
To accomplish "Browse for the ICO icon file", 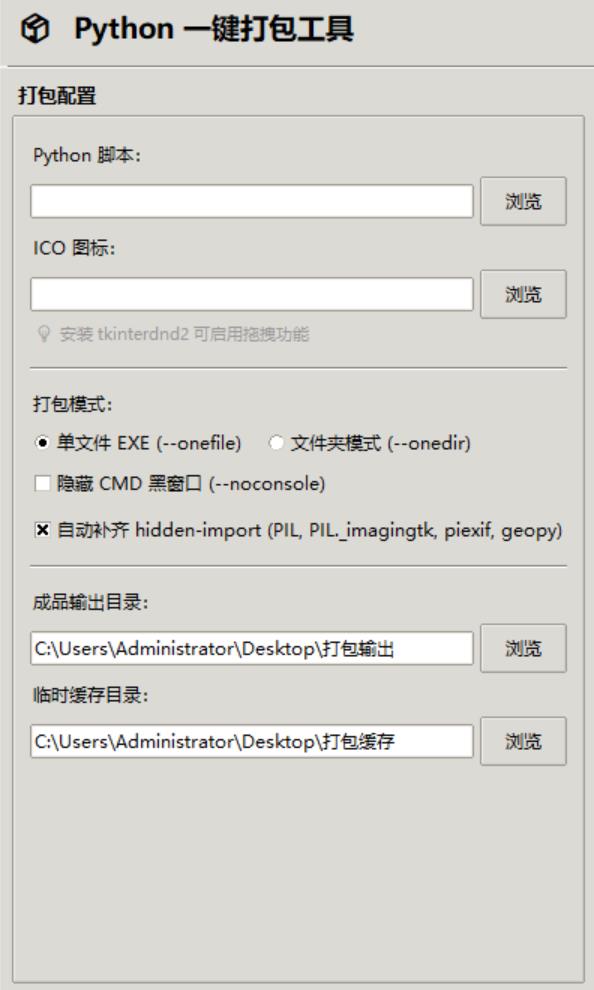I will tap(523, 294).
